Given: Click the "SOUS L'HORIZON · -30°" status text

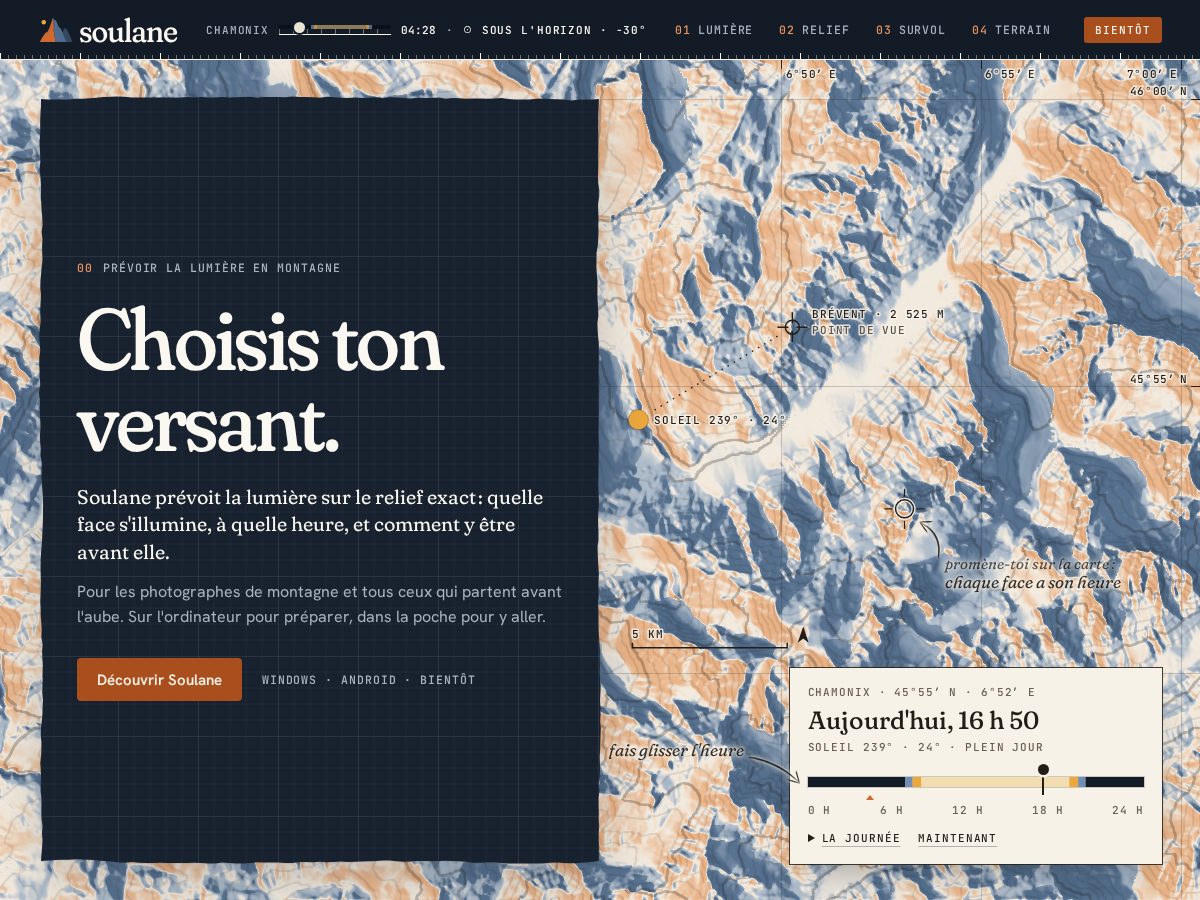Looking at the screenshot, I should (x=564, y=30).
